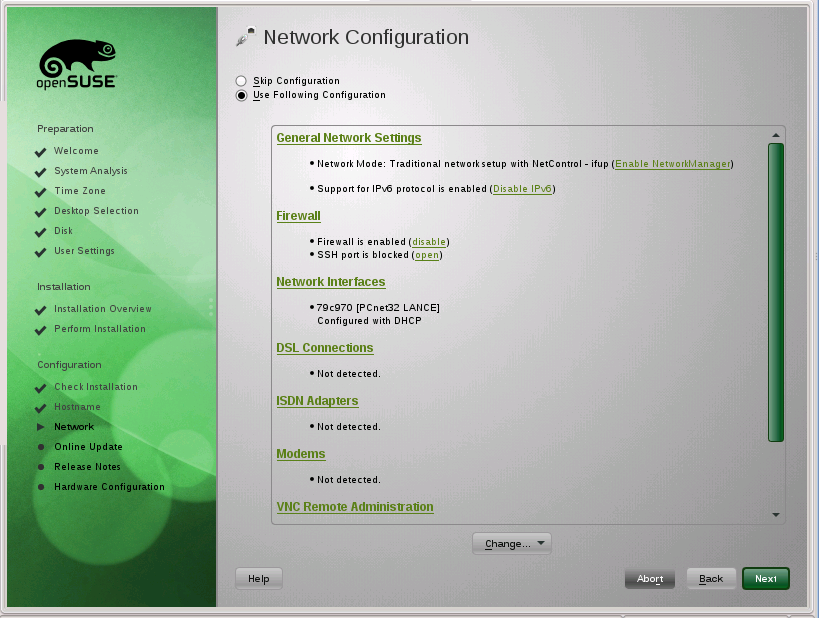Click the Preparation section heading
Image resolution: width=819 pixels, height=618 pixels.
point(65,129)
